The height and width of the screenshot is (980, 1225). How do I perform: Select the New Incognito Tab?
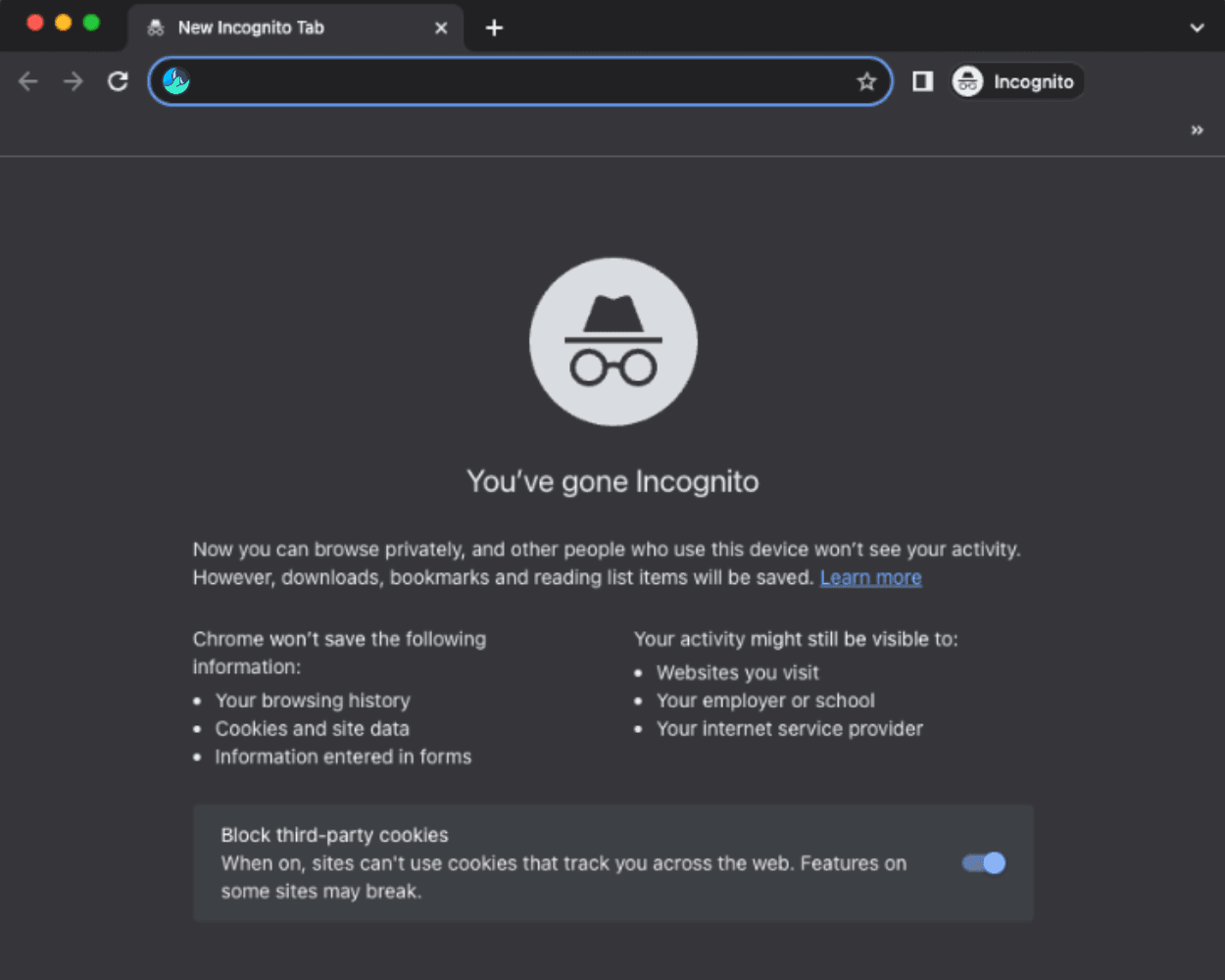point(250,27)
